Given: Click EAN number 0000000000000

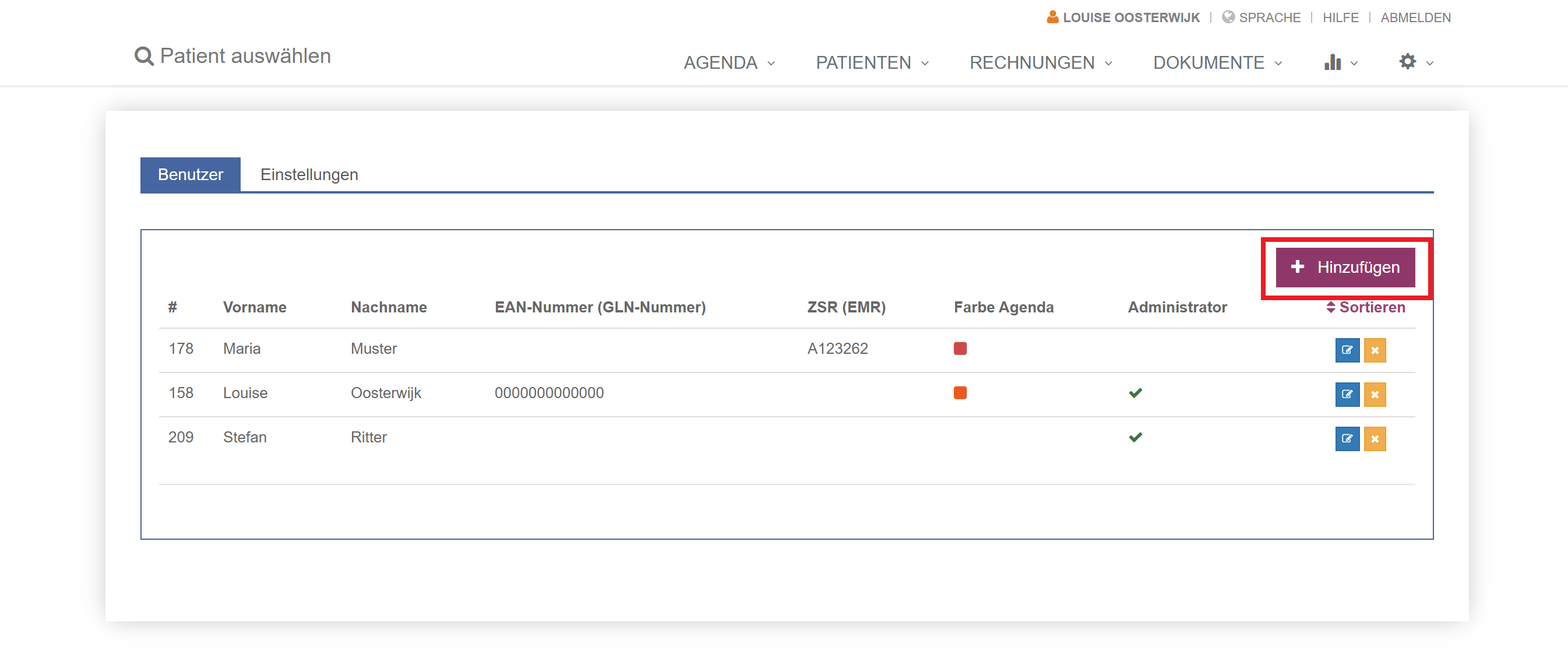Looking at the screenshot, I should [x=549, y=393].
